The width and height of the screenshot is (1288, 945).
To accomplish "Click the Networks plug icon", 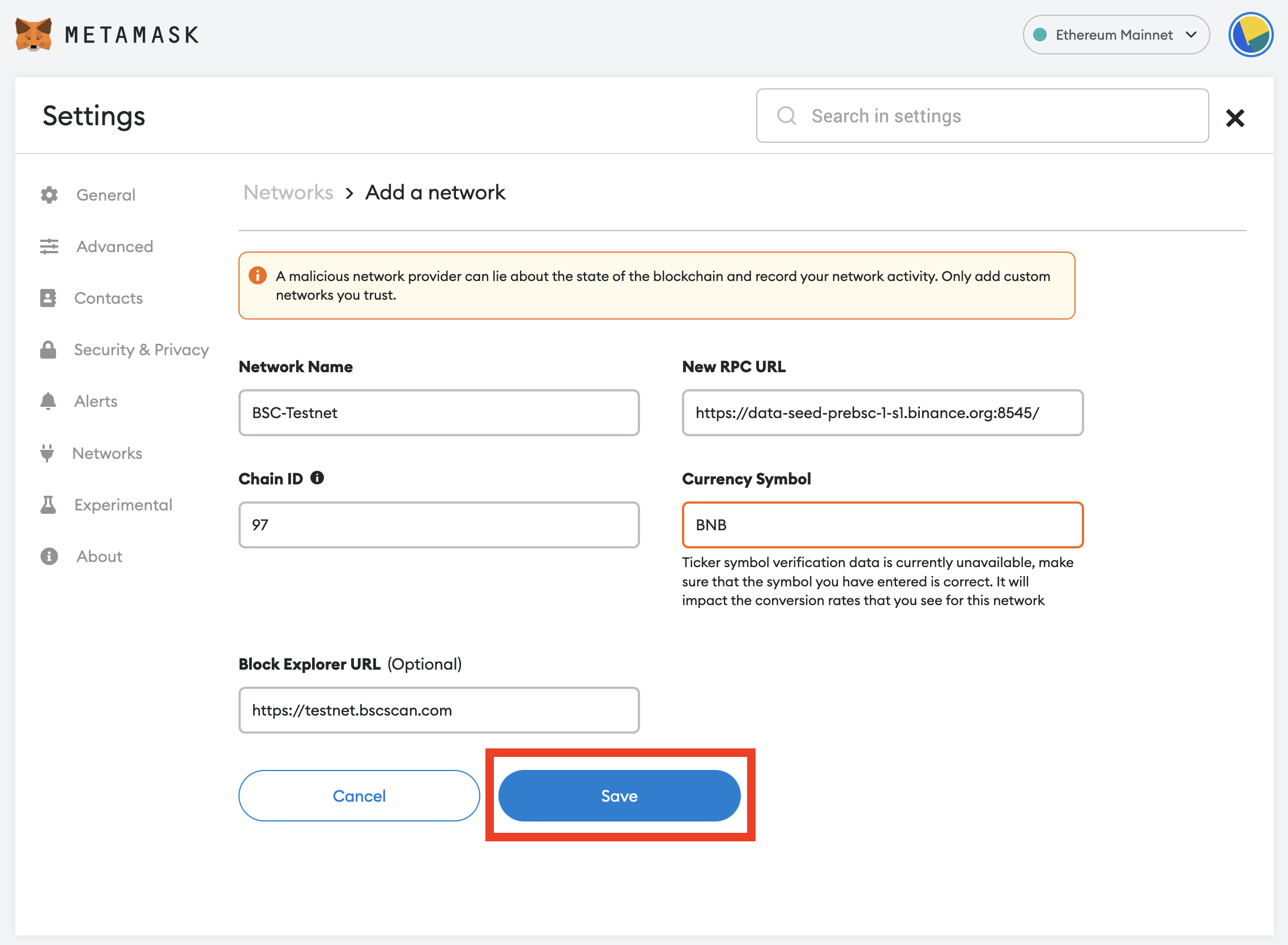I will tap(47, 453).
